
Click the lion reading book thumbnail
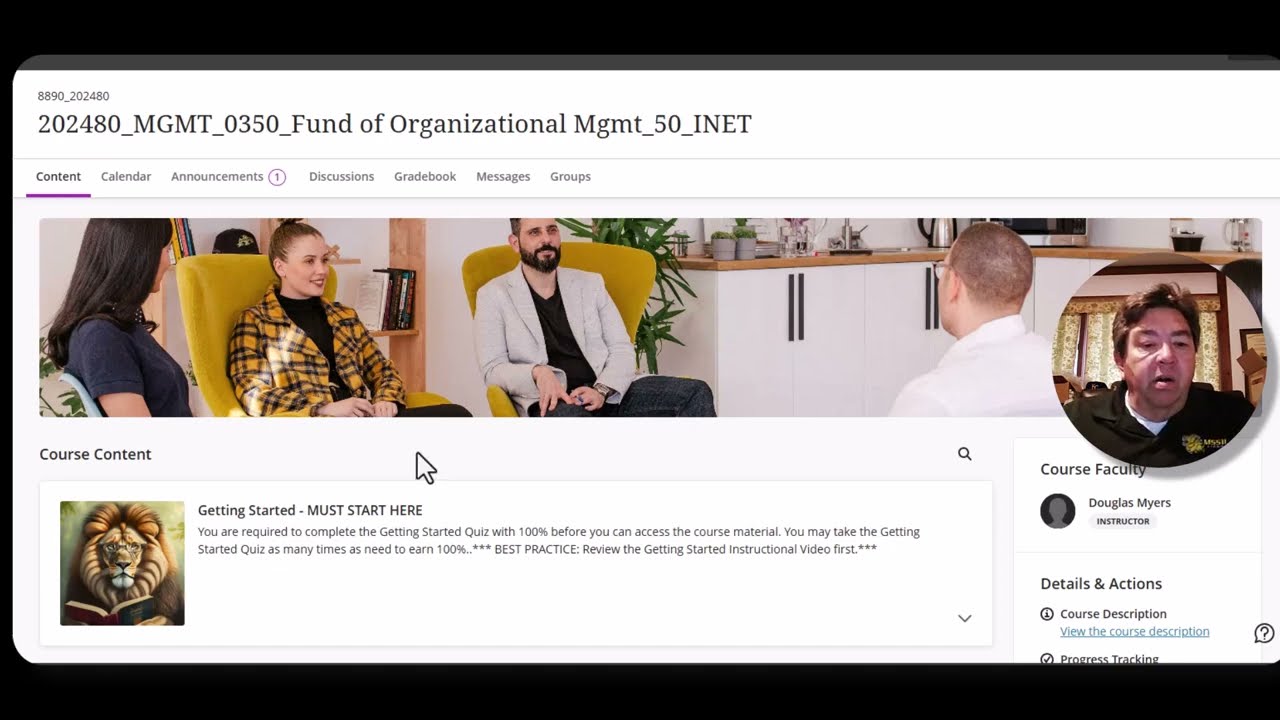coord(122,563)
